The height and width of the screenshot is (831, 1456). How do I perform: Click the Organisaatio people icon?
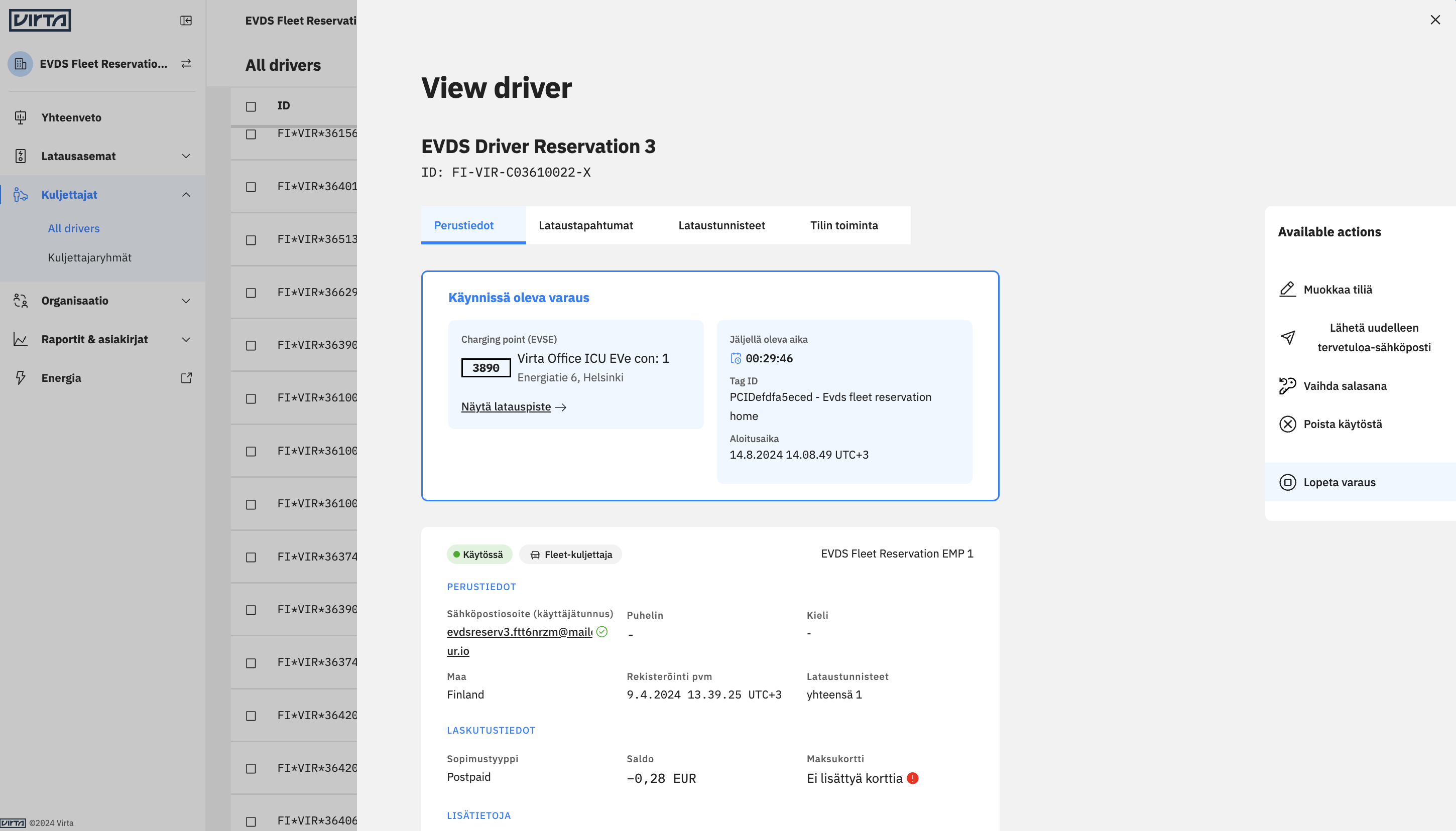[x=21, y=301]
